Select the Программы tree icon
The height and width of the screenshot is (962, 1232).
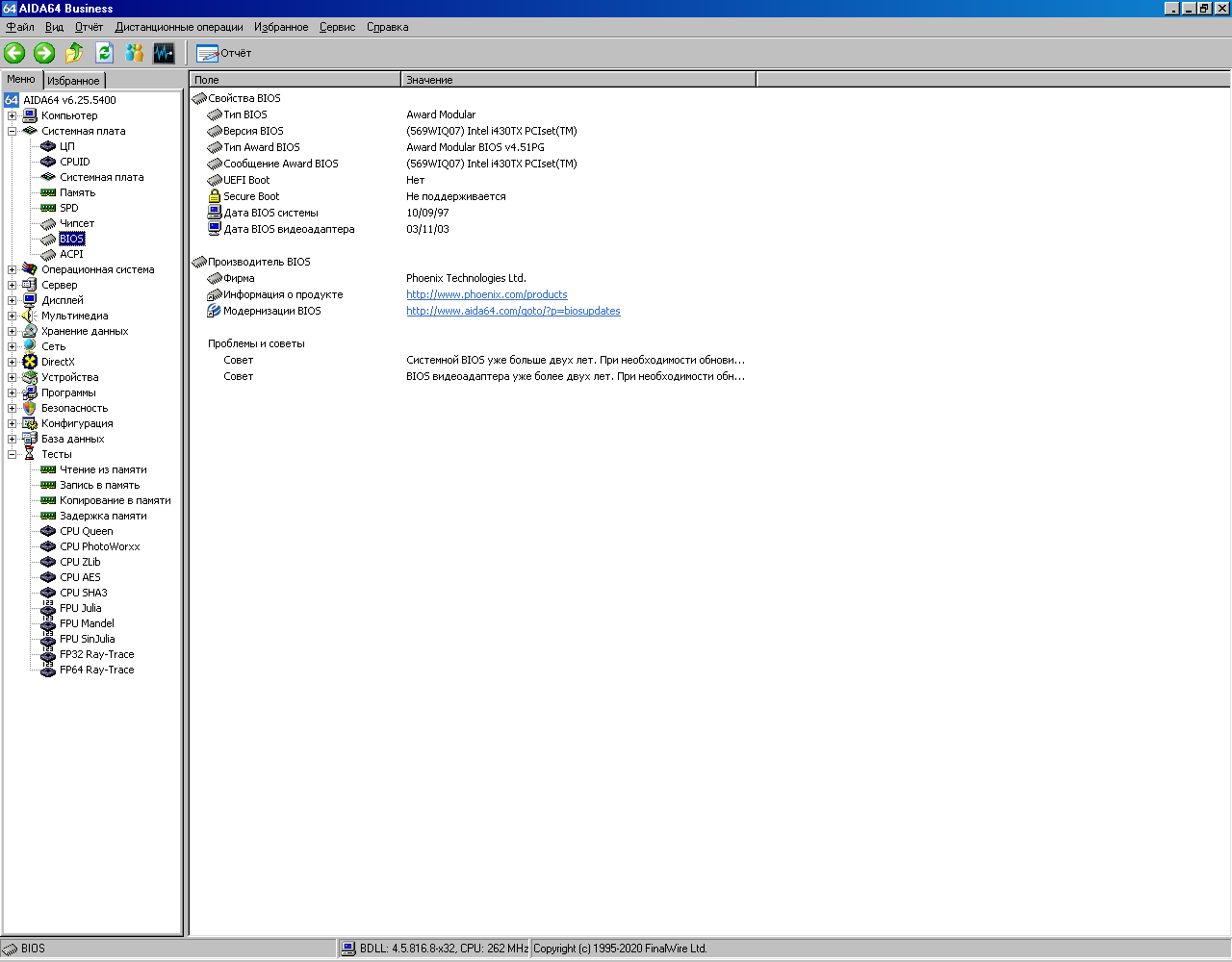point(30,392)
